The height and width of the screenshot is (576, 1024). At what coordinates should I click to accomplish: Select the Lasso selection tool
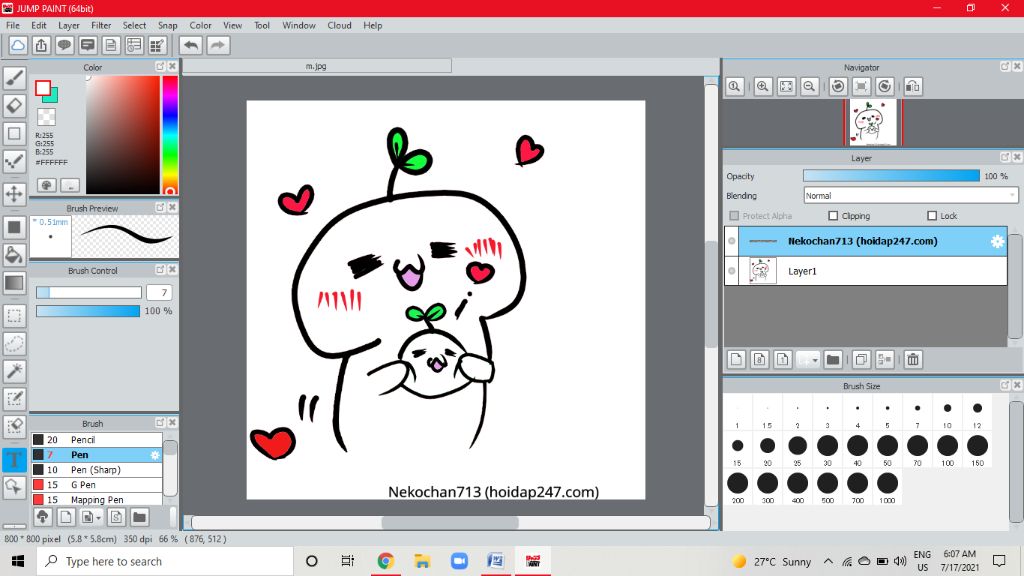[x=14, y=344]
